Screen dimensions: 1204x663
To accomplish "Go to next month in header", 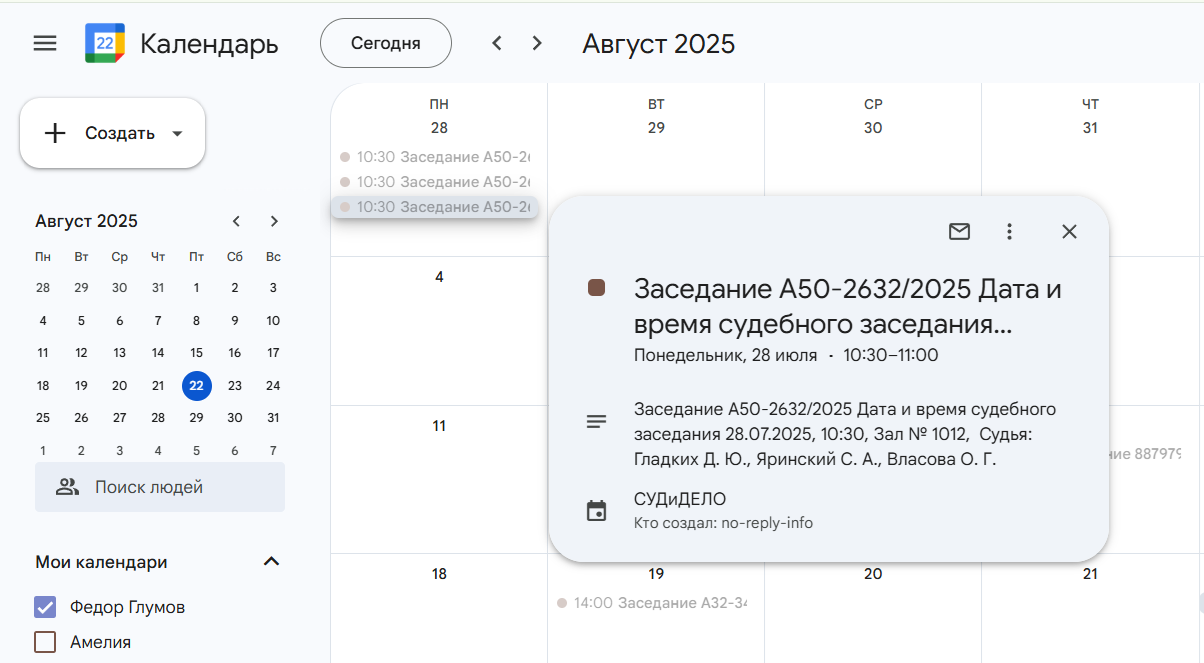I will (x=537, y=43).
